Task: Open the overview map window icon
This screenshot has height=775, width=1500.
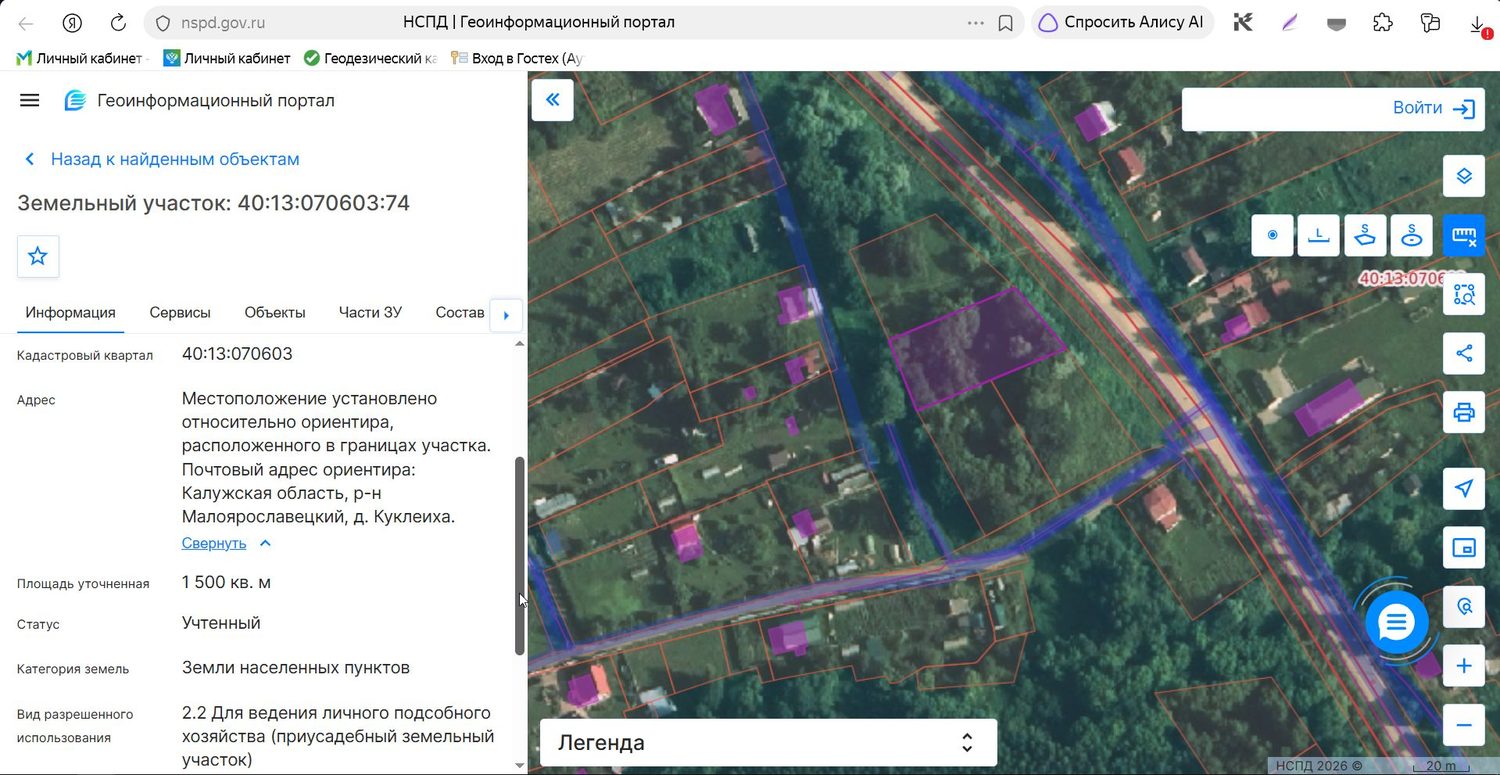Action: pos(1464,547)
